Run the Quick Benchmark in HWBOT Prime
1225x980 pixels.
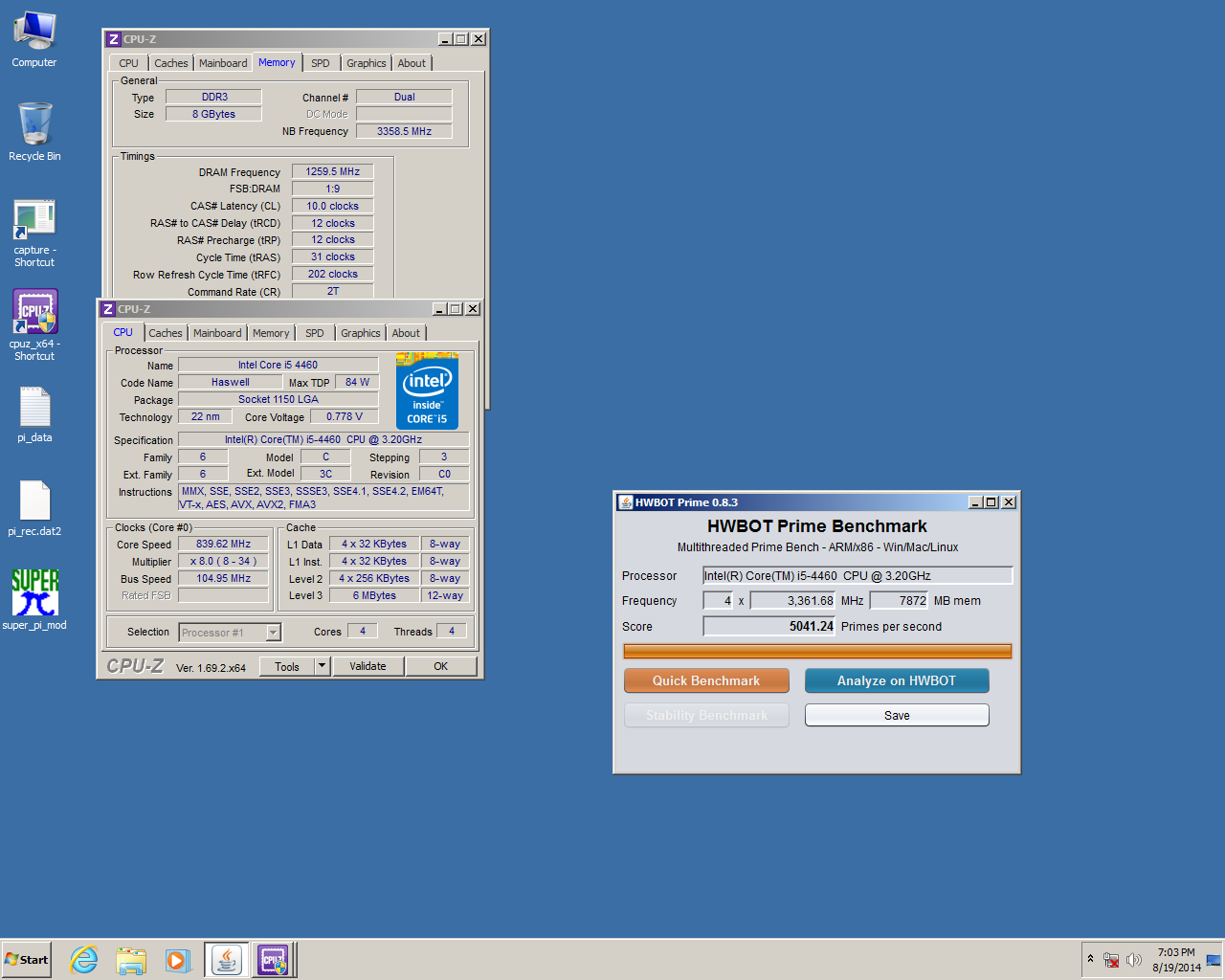706,680
